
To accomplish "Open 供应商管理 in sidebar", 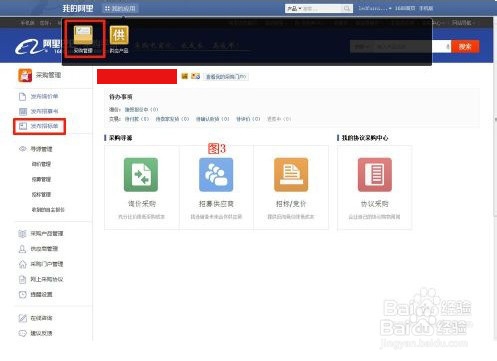I will (44, 249).
